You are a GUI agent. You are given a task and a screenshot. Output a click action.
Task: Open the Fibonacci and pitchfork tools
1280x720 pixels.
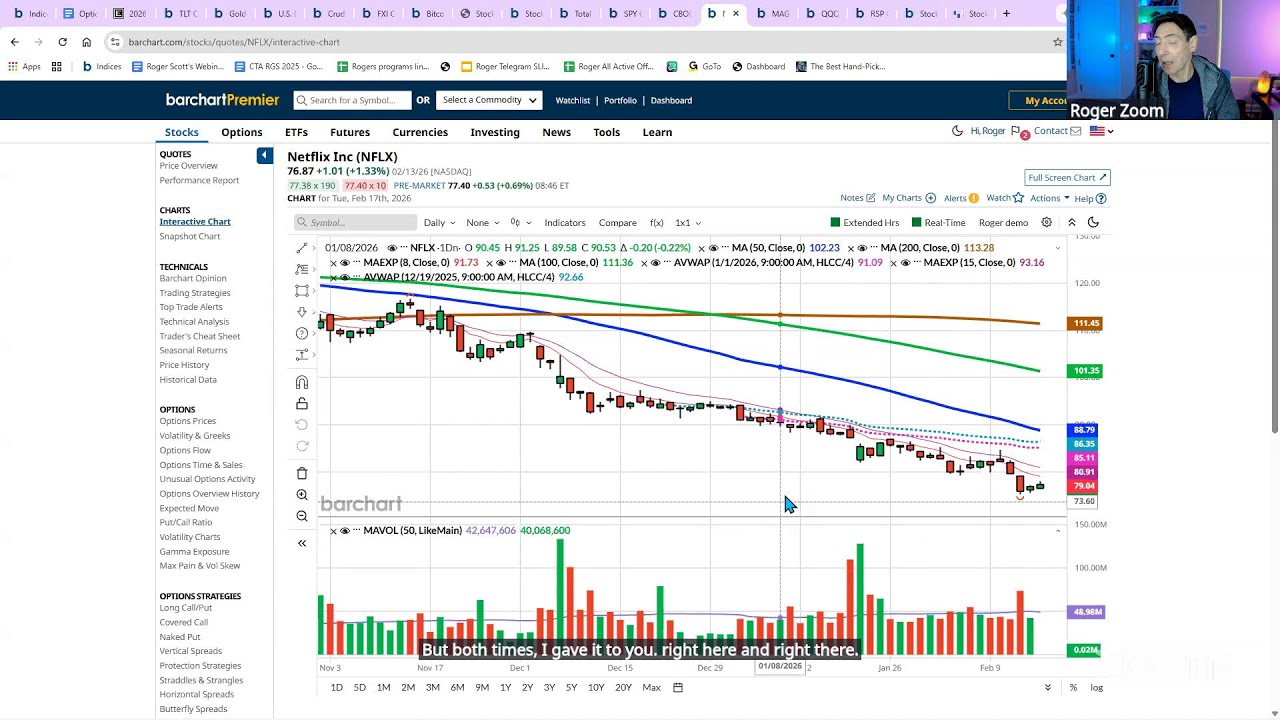coord(302,269)
